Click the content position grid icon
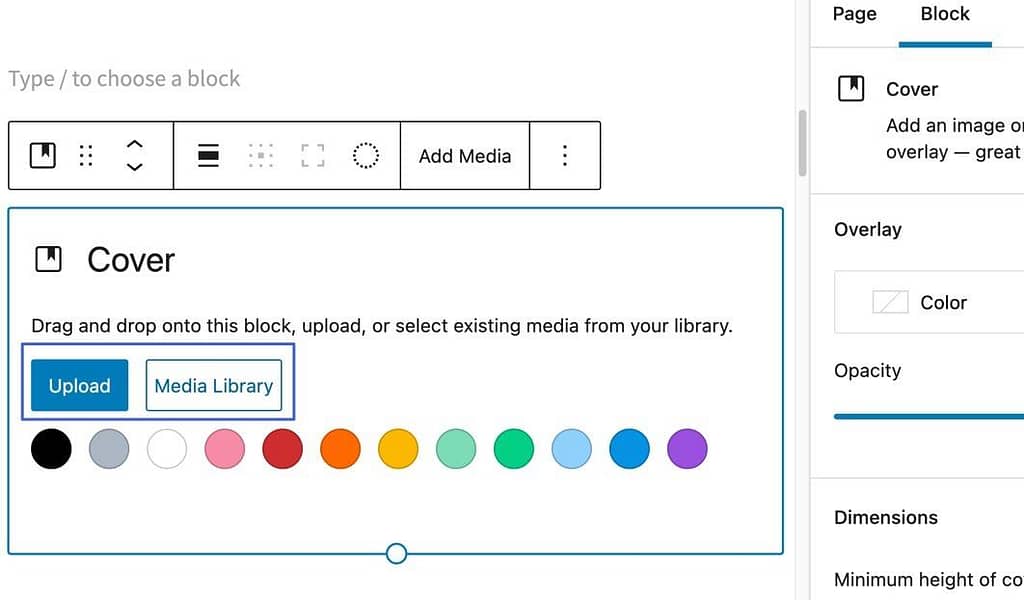This screenshot has width=1024, height=600. [x=261, y=155]
